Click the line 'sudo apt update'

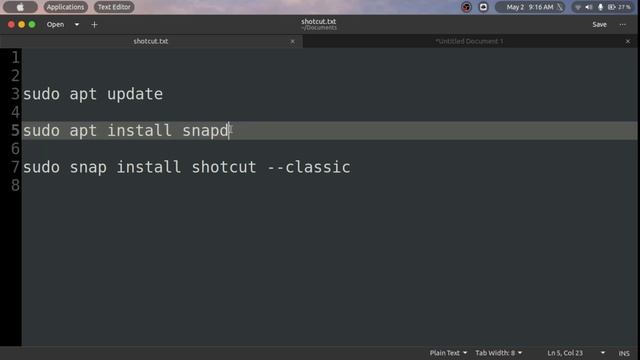93,94
